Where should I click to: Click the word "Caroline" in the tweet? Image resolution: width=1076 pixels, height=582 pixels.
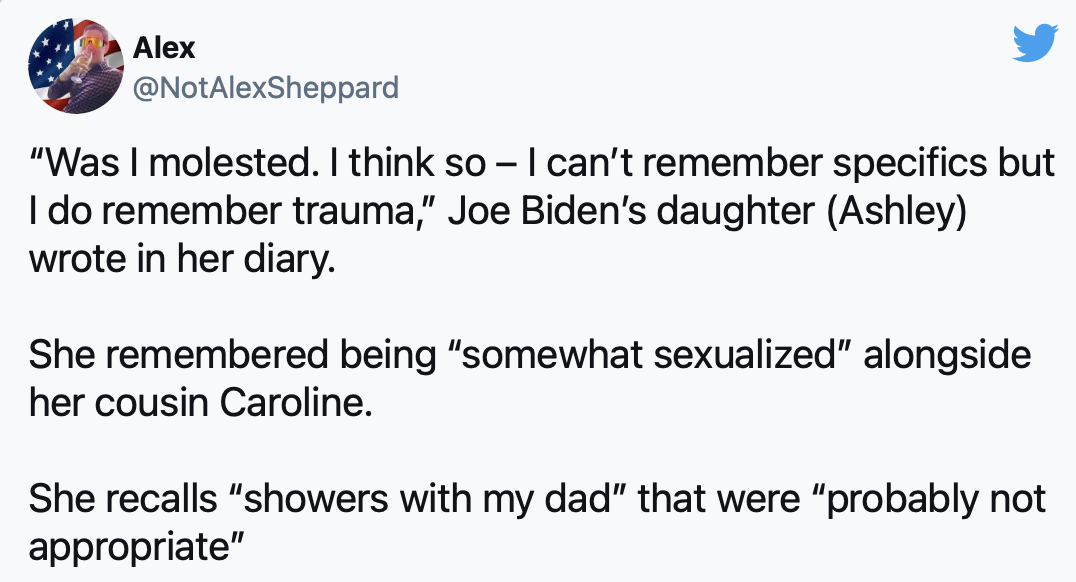(x=296, y=403)
